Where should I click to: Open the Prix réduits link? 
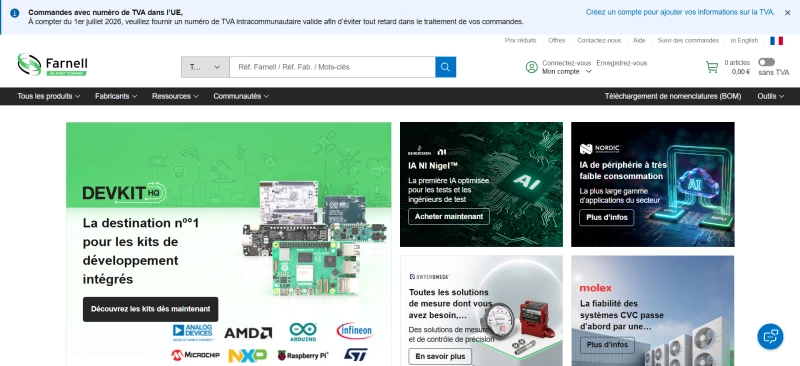(x=520, y=40)
